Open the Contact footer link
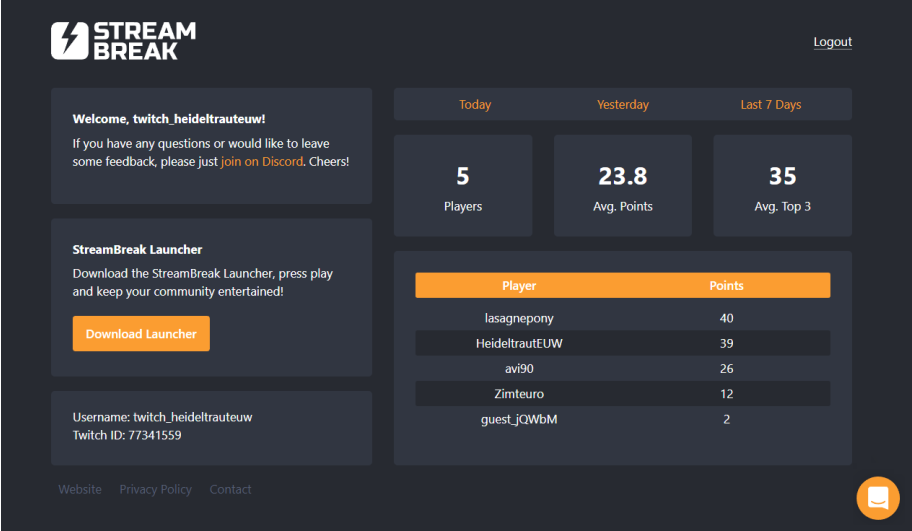The width and height of the screenshot is (912, 531). (x=230, y=490)
